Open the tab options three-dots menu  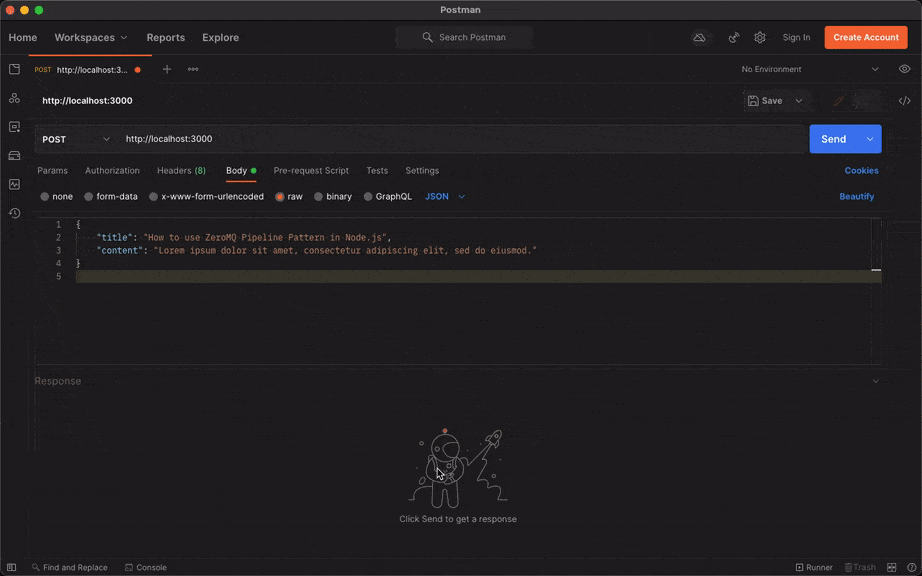click(193, 69)
